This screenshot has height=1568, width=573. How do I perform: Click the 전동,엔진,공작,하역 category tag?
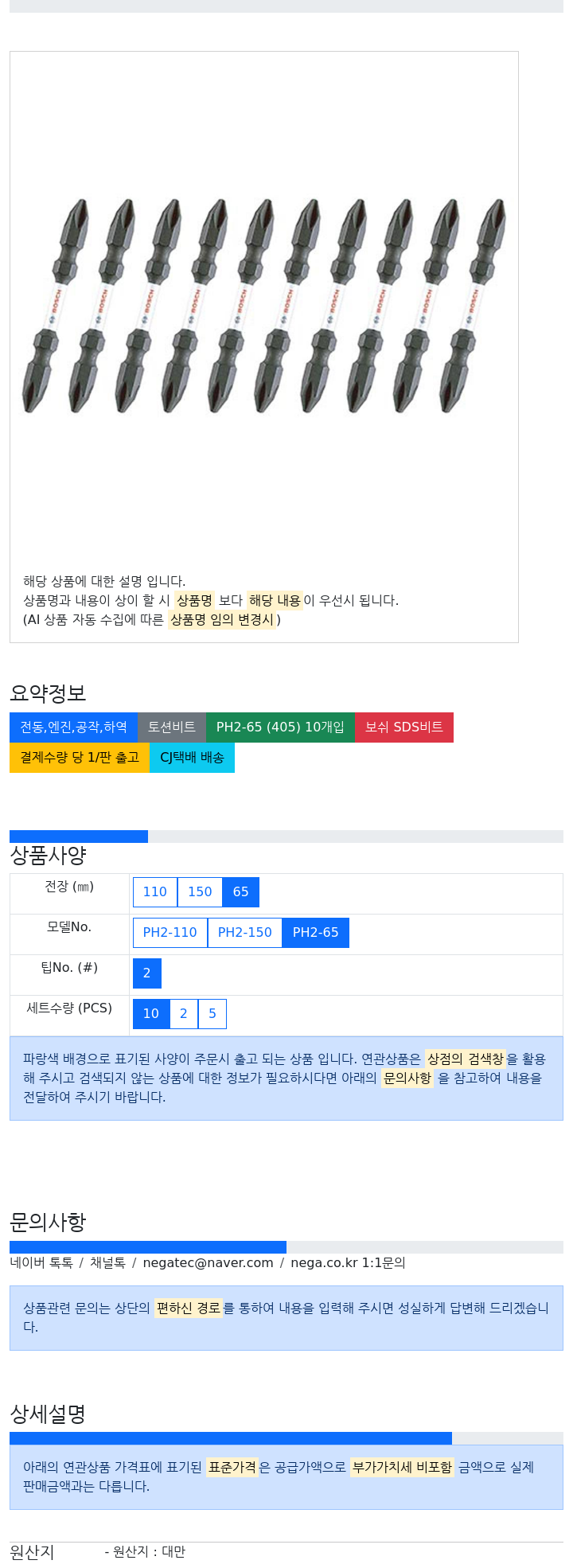pos(74,727)
